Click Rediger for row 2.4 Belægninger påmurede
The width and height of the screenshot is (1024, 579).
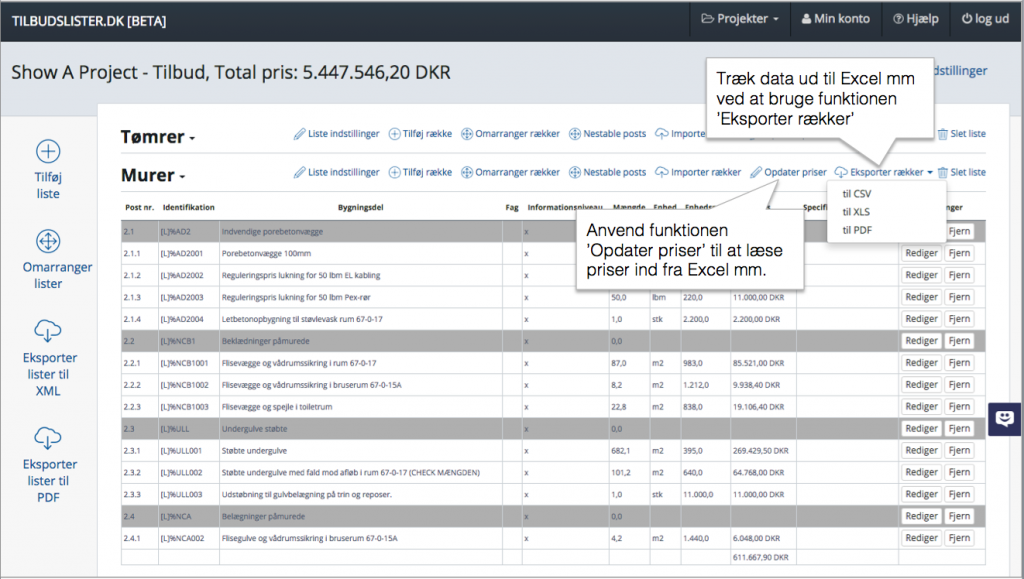coord(921,516)
